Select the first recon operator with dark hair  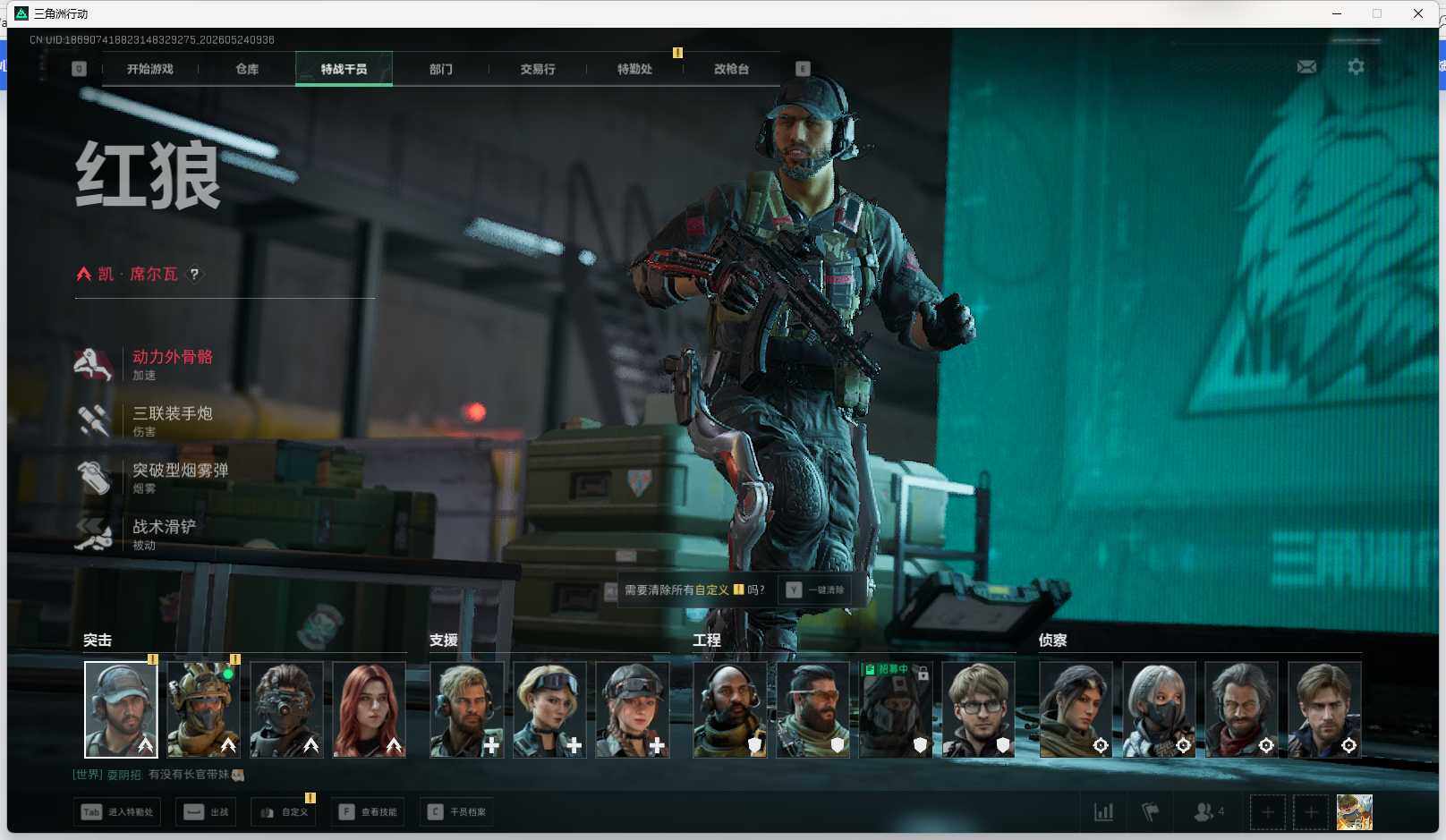tap(1076, 709)
